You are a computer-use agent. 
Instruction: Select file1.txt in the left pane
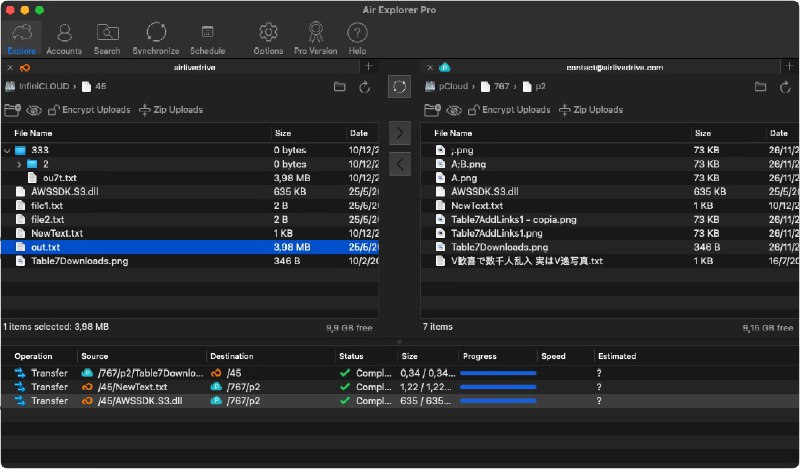(x=190, y=206)
